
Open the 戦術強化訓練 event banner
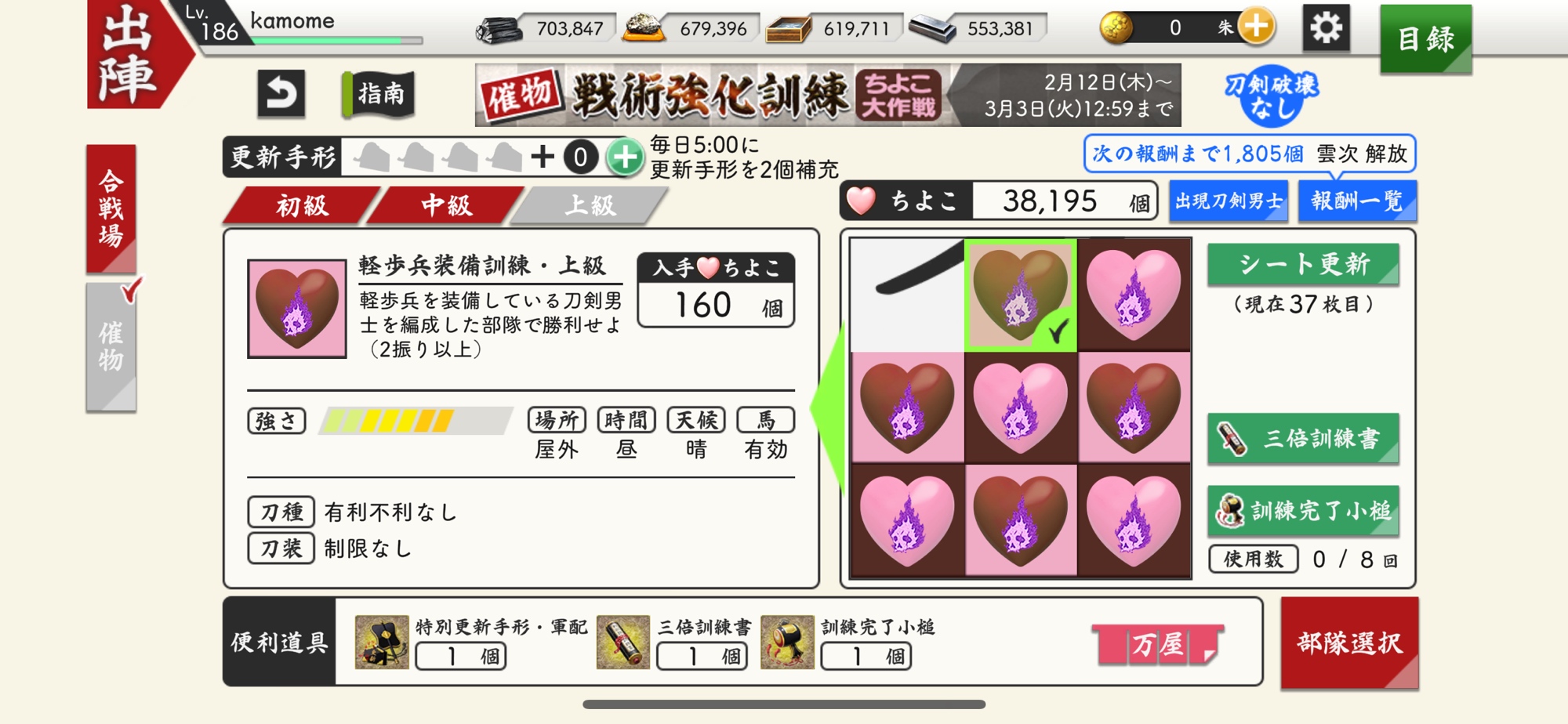coord(828,96)
